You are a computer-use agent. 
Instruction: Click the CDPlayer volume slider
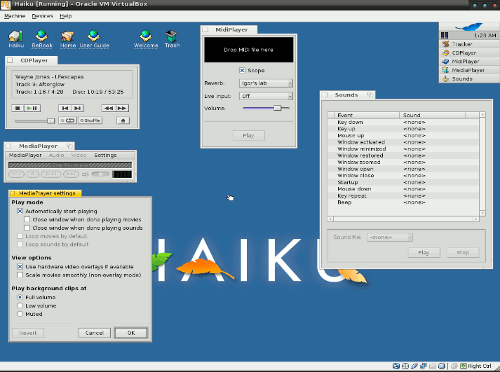(35, 121)
